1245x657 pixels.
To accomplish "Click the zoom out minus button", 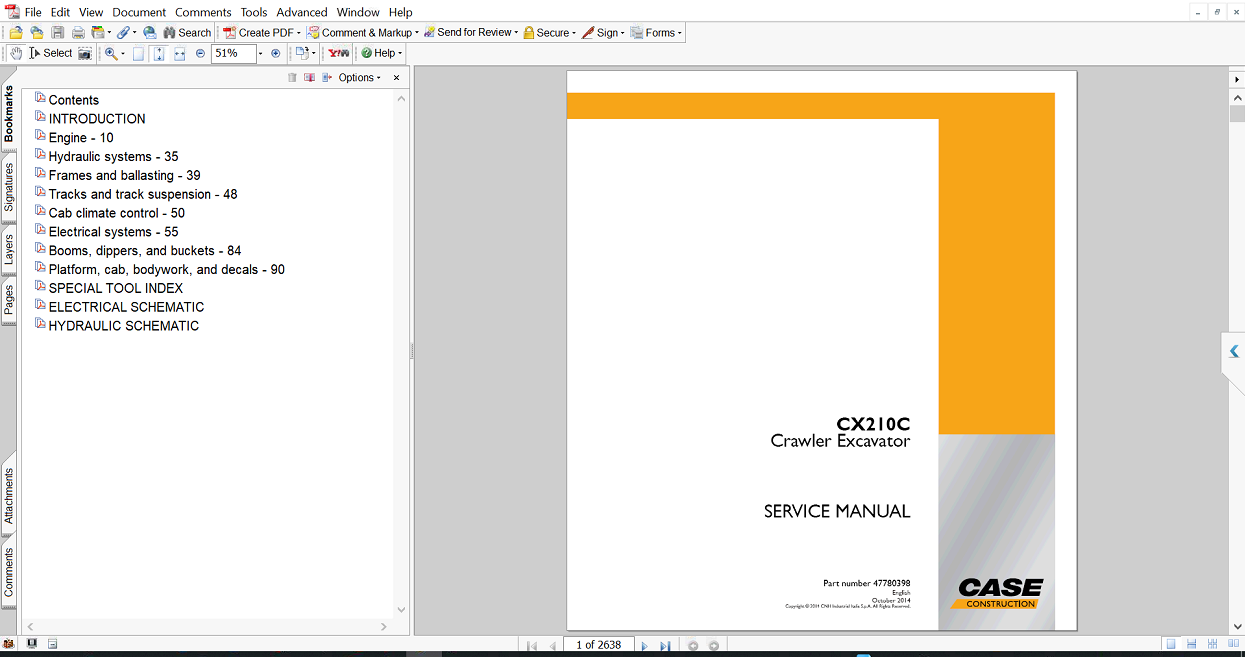I will pos(200,53).
